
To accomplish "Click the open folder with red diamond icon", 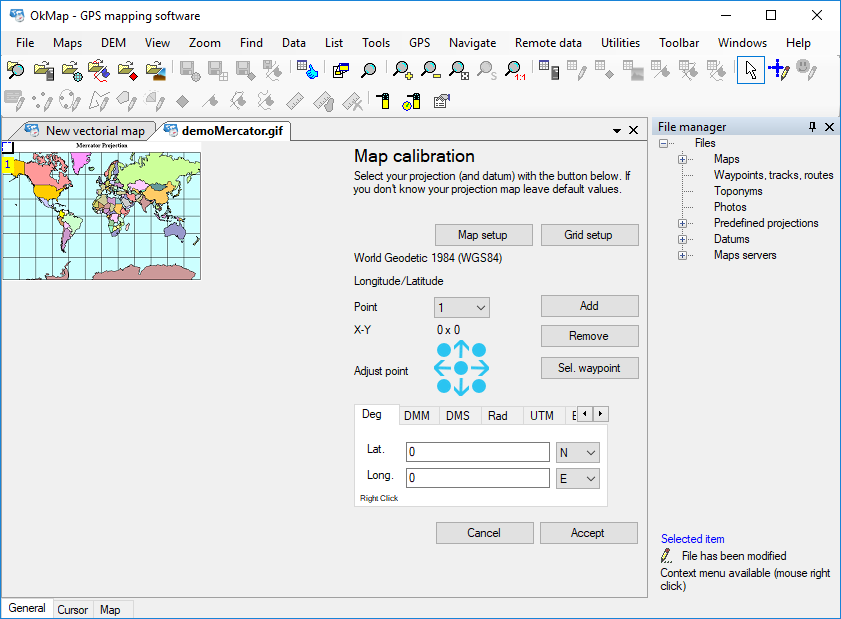I will tap(127, 70).
